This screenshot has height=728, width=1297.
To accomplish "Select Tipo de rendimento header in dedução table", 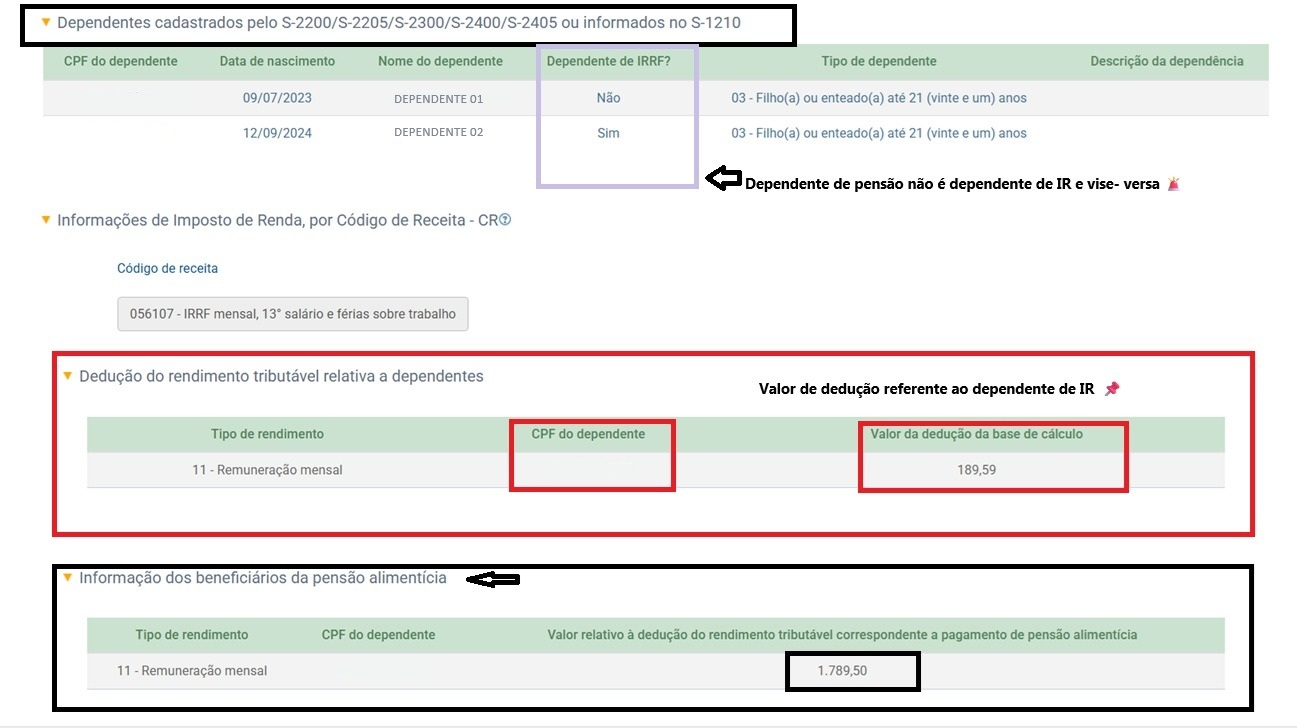I will pyautogui.click(x=267, y=434).
